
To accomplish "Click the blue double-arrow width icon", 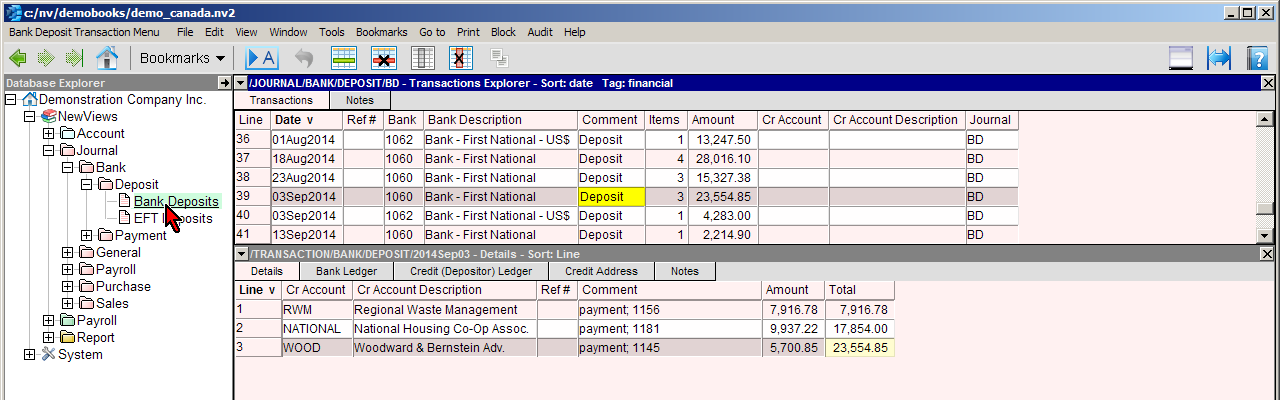I will pos(1219,58).
